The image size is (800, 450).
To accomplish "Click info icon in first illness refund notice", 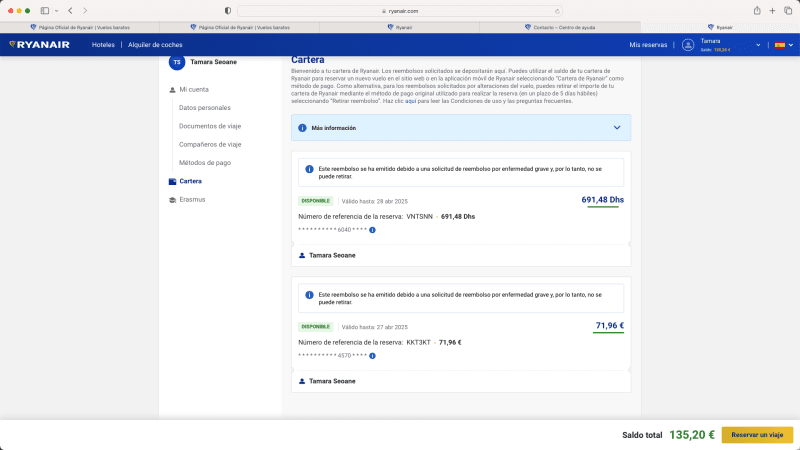I will [309, 169].
